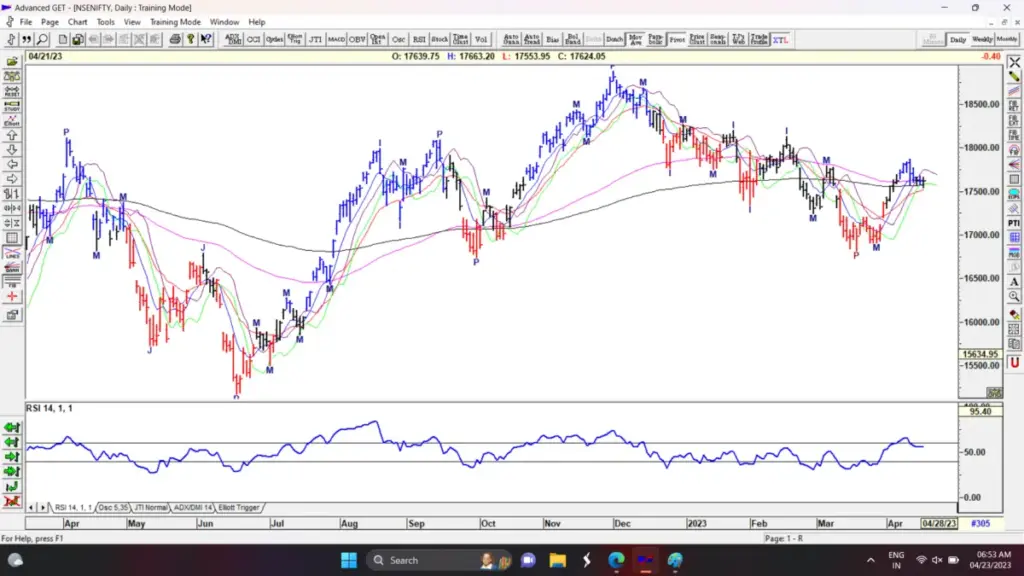Add the RSI study from toolbar
The image size is (1024, 576).
[419, 39]
